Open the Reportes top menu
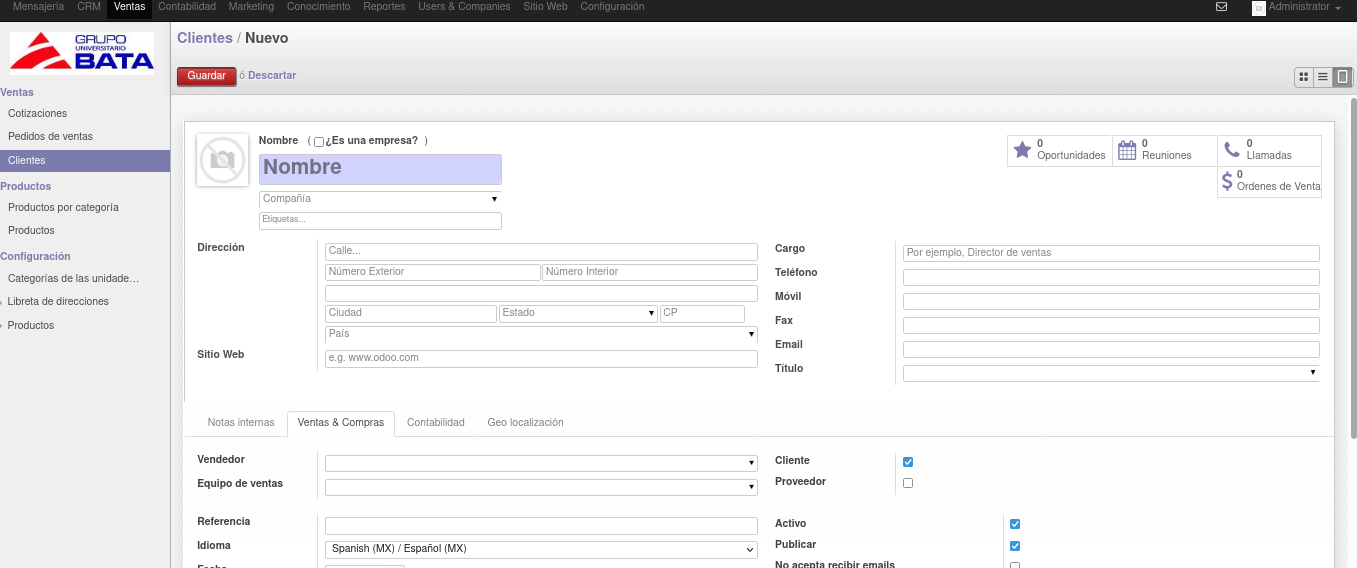 click(x=384, y=7)
